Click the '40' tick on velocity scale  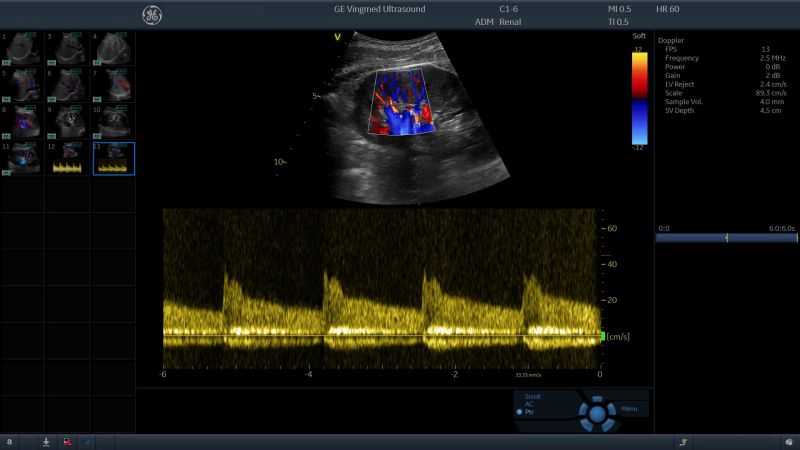coord(612,264)
